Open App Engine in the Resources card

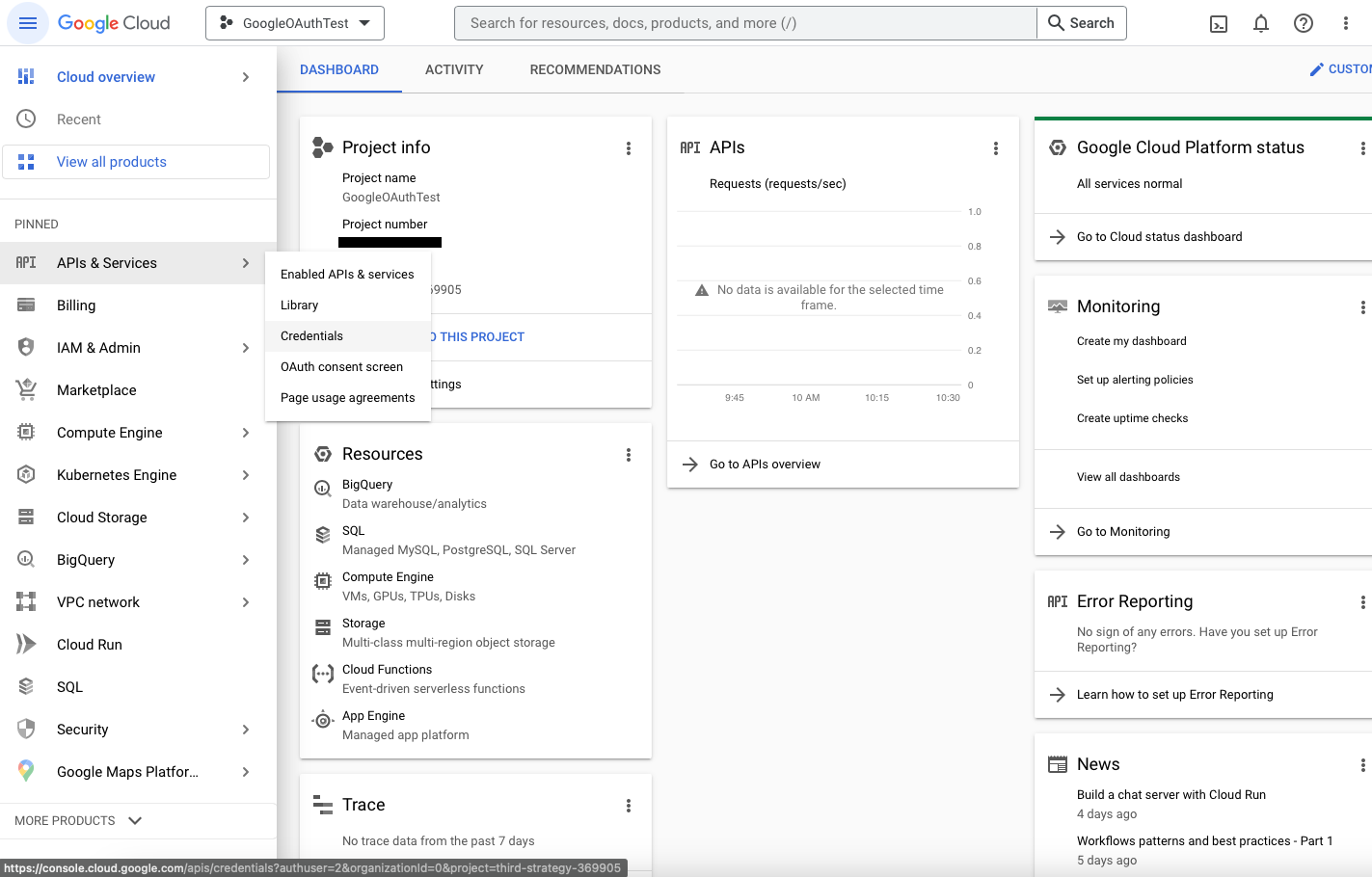tap(373, 716)
